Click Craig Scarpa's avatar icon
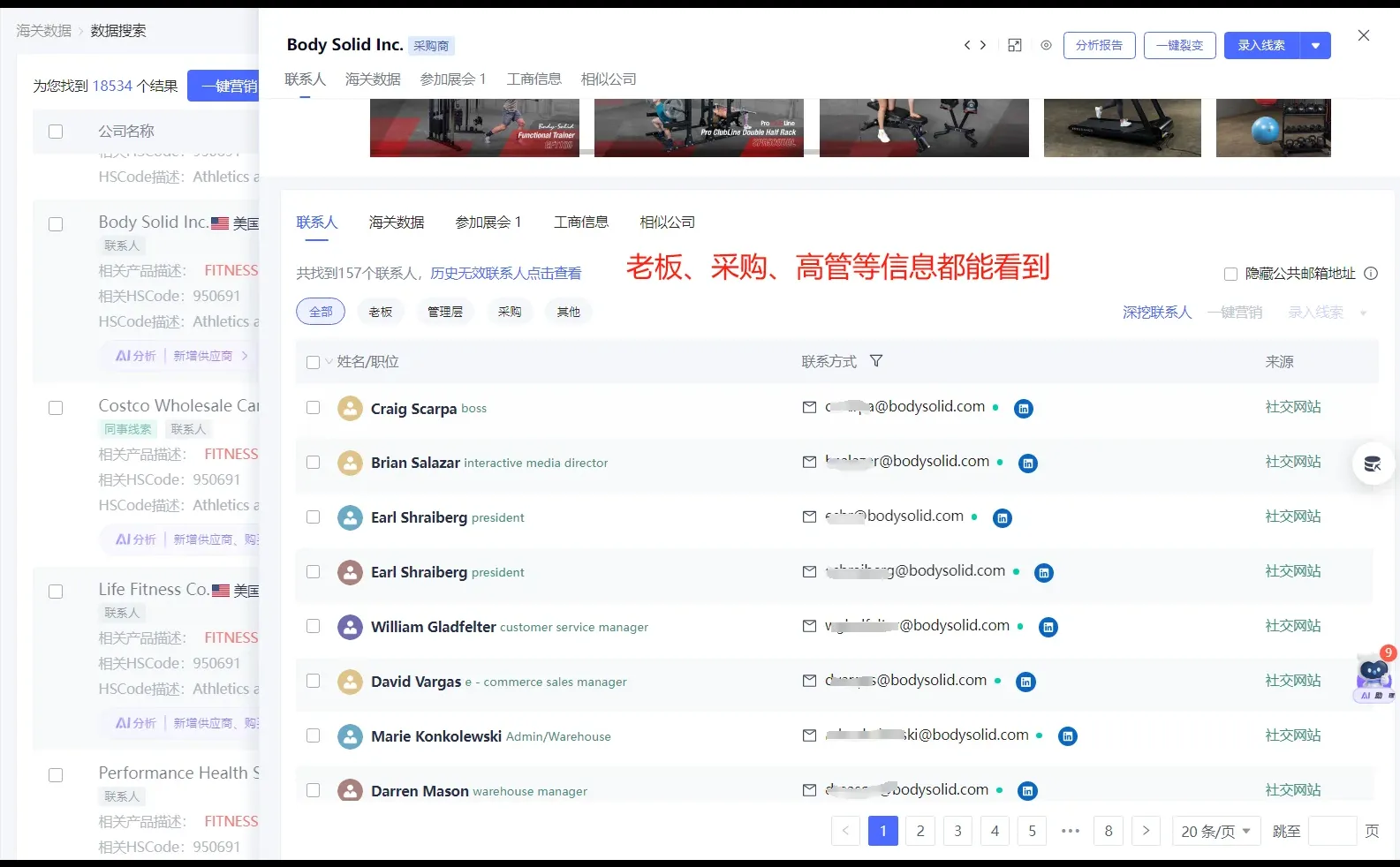This screenshot has width=1400, height=867. coord(351,408)
